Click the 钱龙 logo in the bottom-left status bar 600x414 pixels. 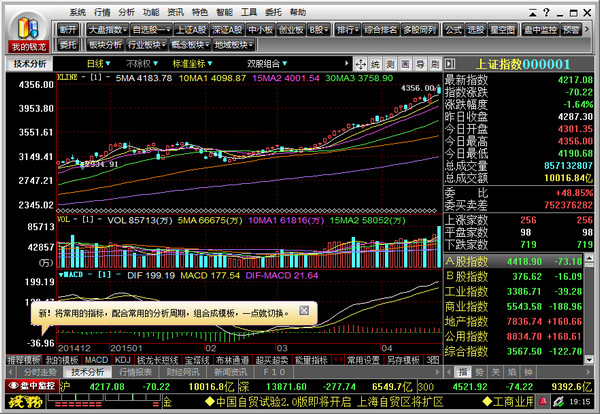(x=25, y=402)
